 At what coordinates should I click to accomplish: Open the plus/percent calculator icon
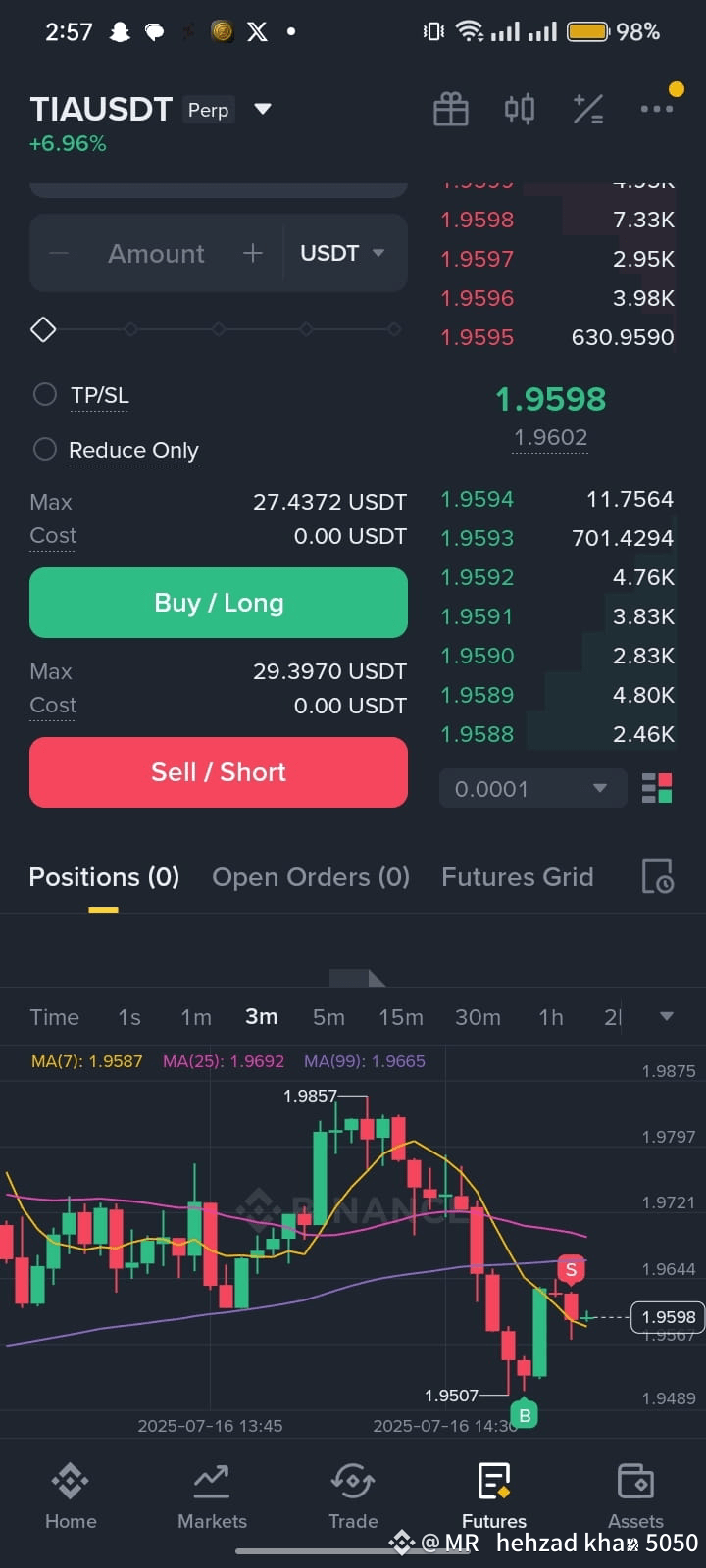coord(588,109)
